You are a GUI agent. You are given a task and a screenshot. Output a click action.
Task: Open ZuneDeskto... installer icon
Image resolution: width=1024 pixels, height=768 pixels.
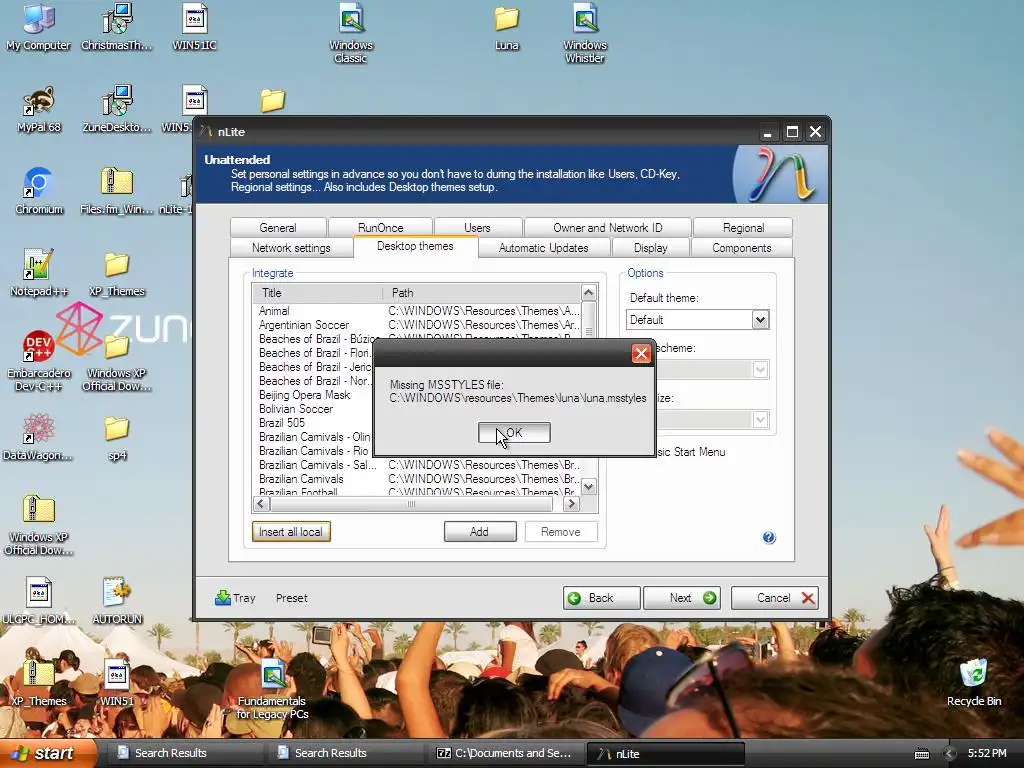(x=117, y=109)
